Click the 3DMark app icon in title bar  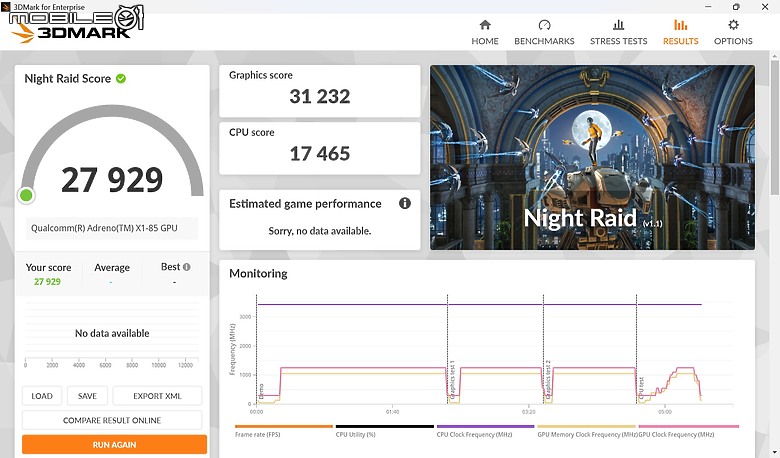click(x=5, y=6)
